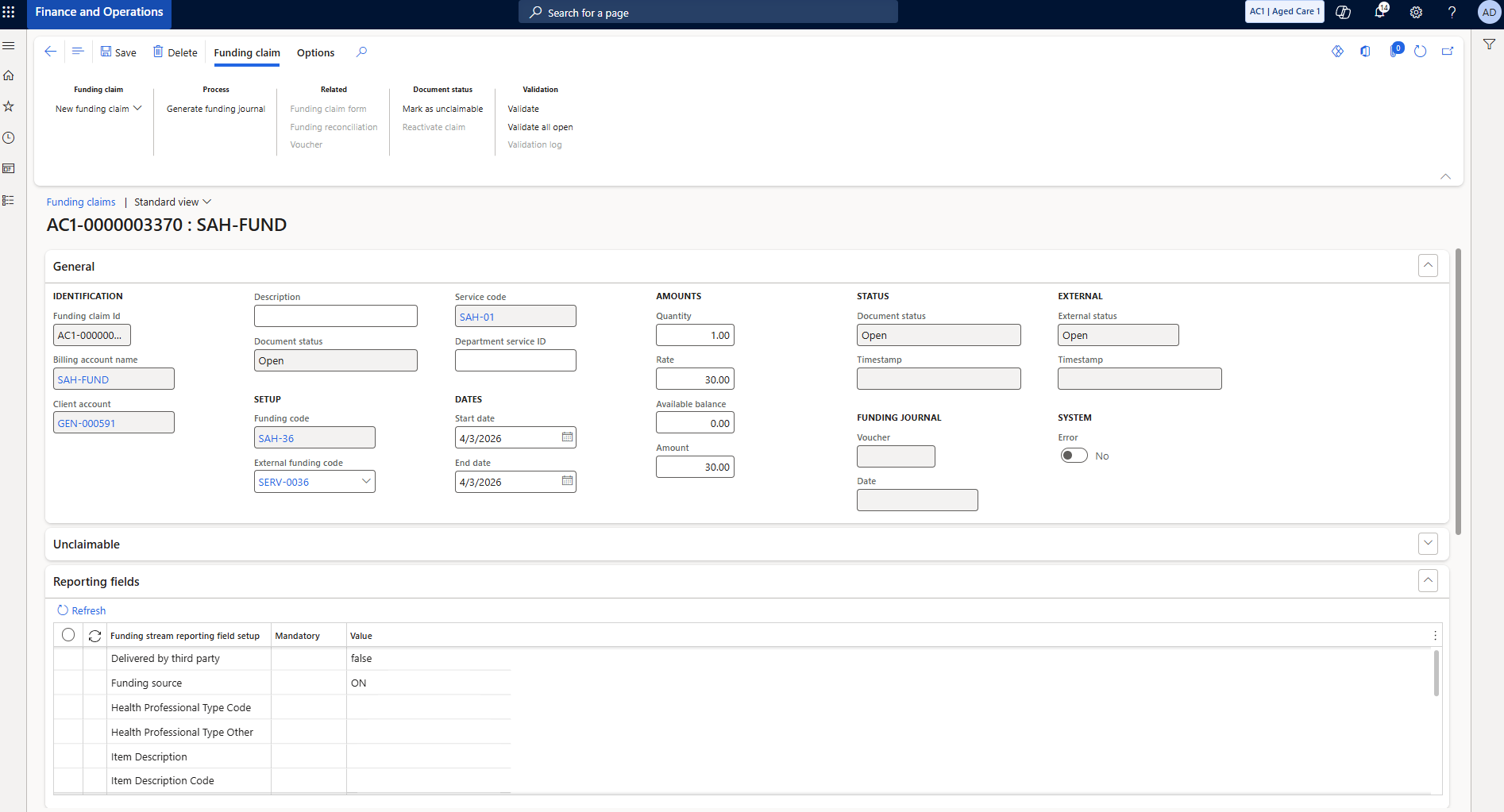The height and width of the screenshot is (812, 1504).
Task: Click Validate action
Action: [x=523, y=109]
